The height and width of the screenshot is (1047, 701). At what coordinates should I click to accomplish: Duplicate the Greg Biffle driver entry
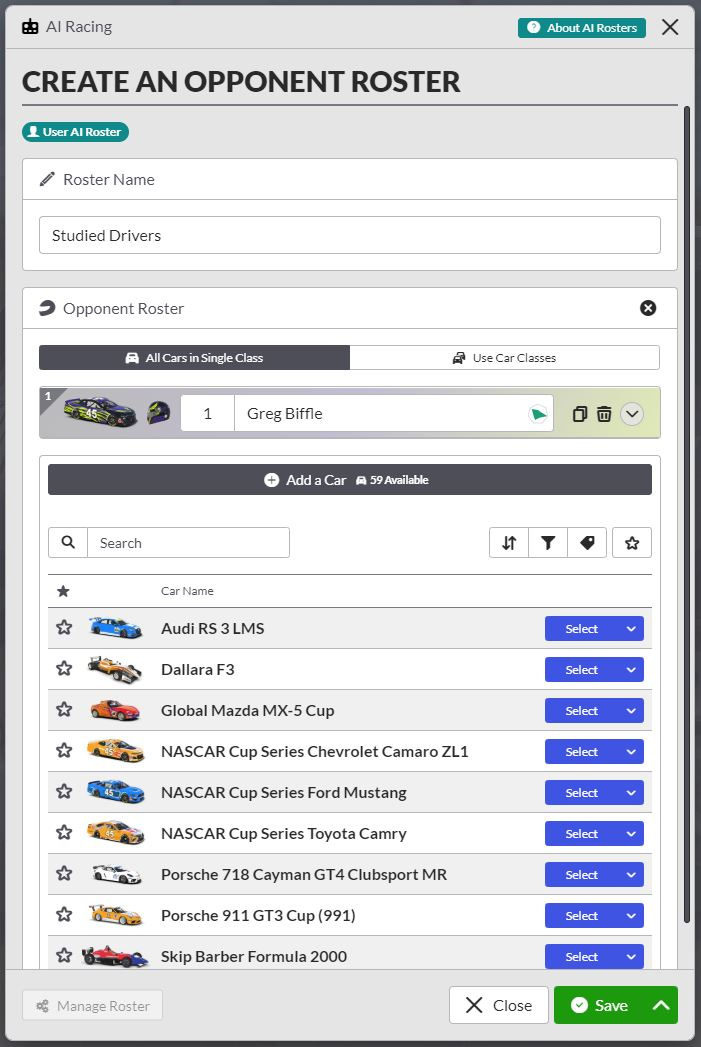(x=579, y=414)
